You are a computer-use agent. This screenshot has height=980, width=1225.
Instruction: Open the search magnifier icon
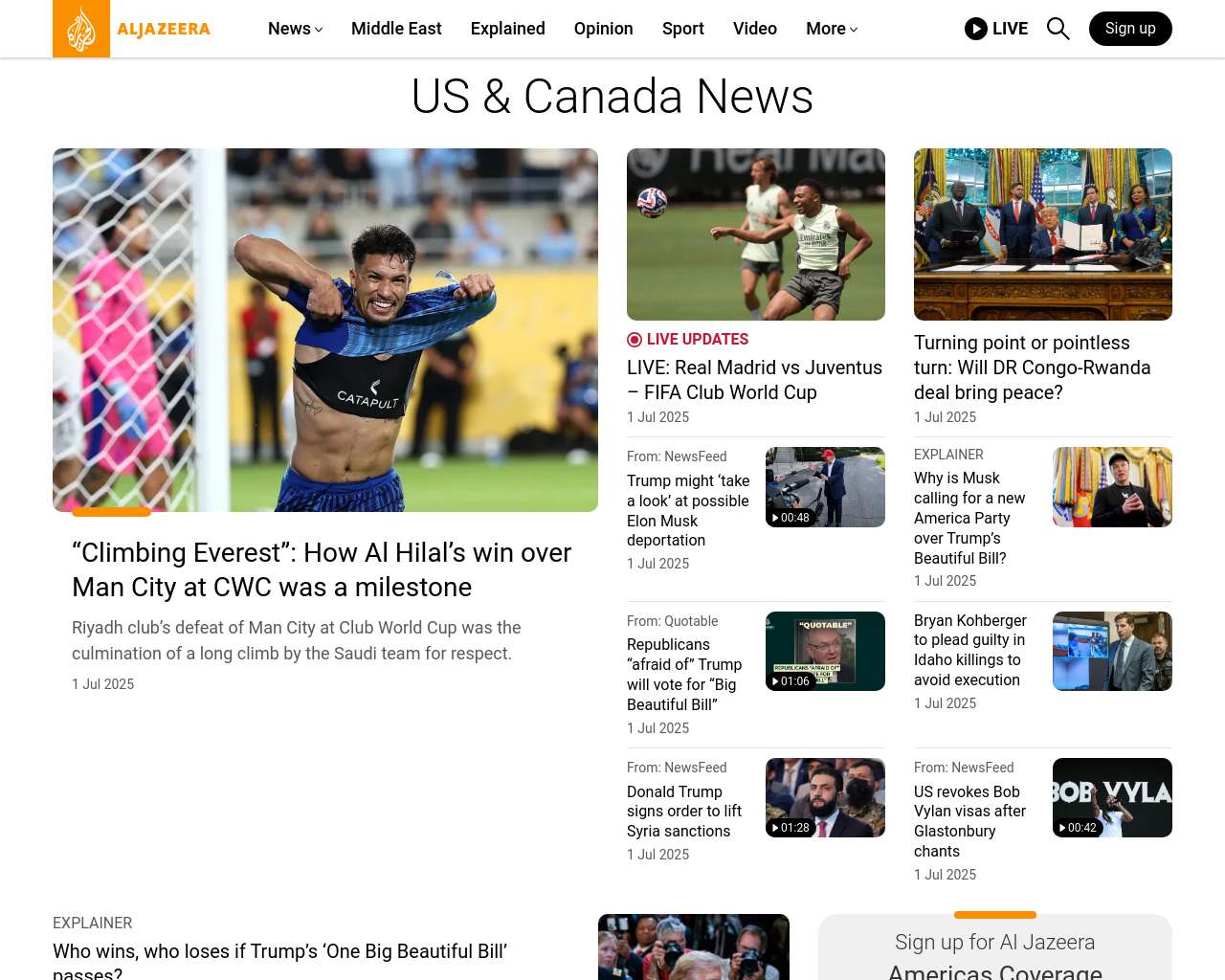tap(1058, 29)
